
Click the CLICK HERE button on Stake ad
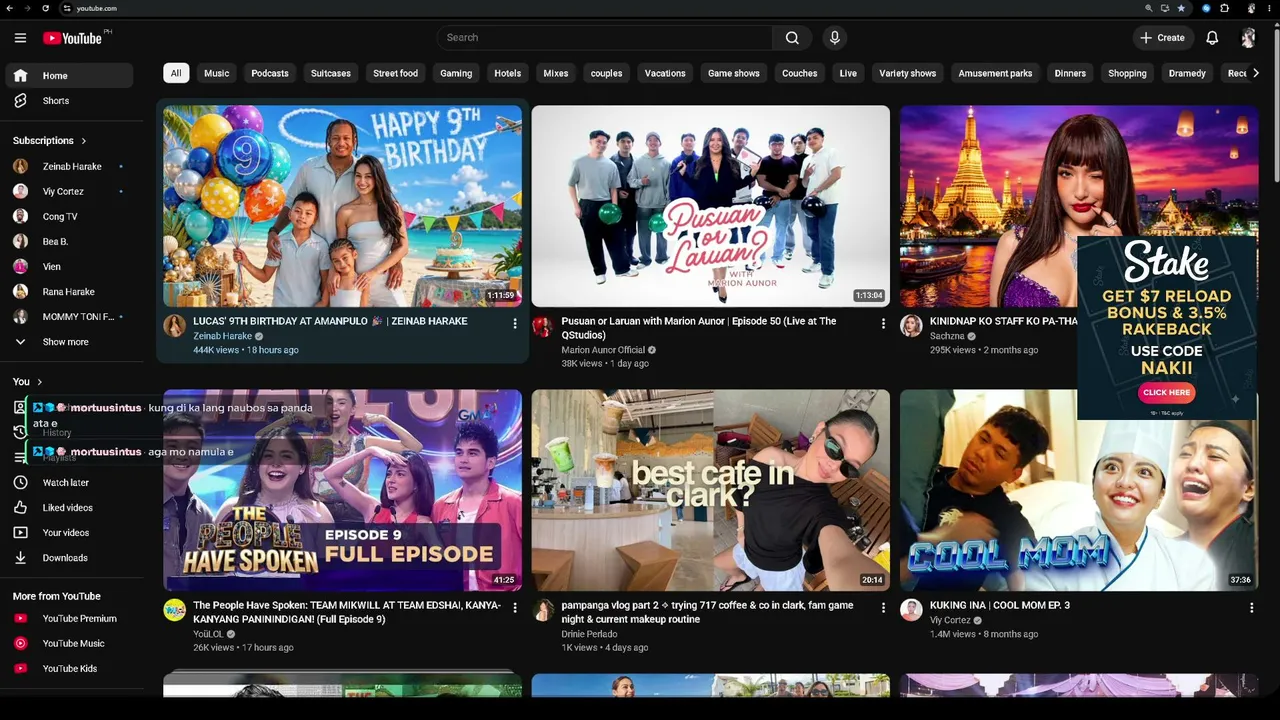click(x=1166, y=393)
